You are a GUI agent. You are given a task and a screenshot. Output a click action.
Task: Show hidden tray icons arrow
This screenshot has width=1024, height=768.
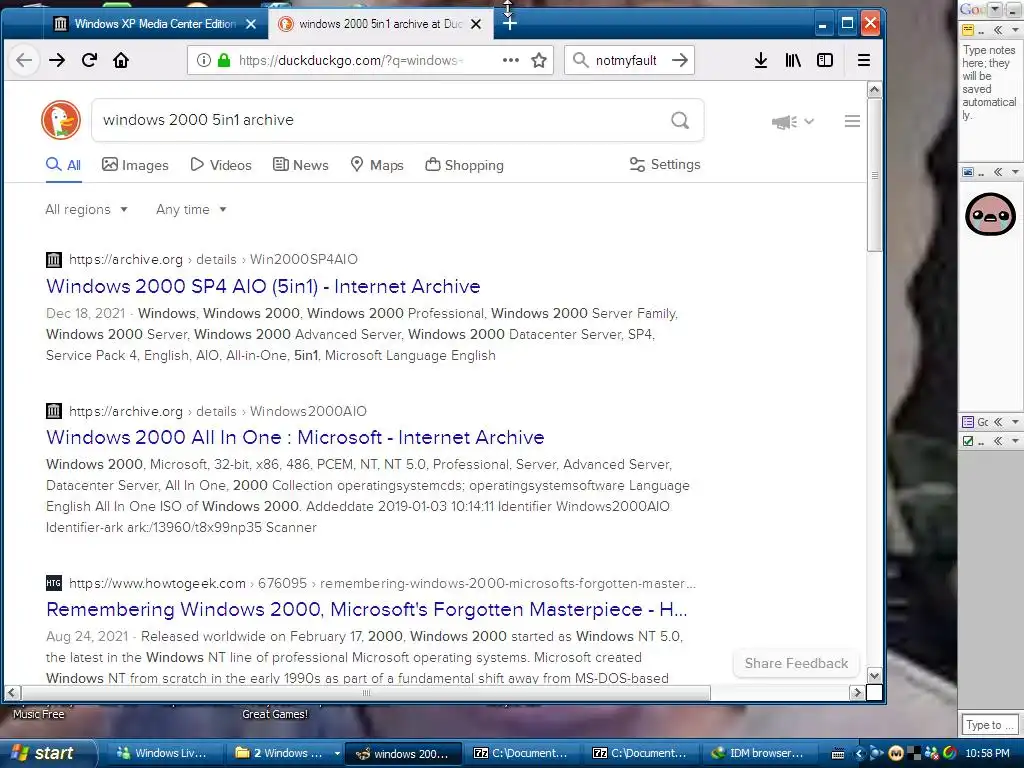point(859,754)
